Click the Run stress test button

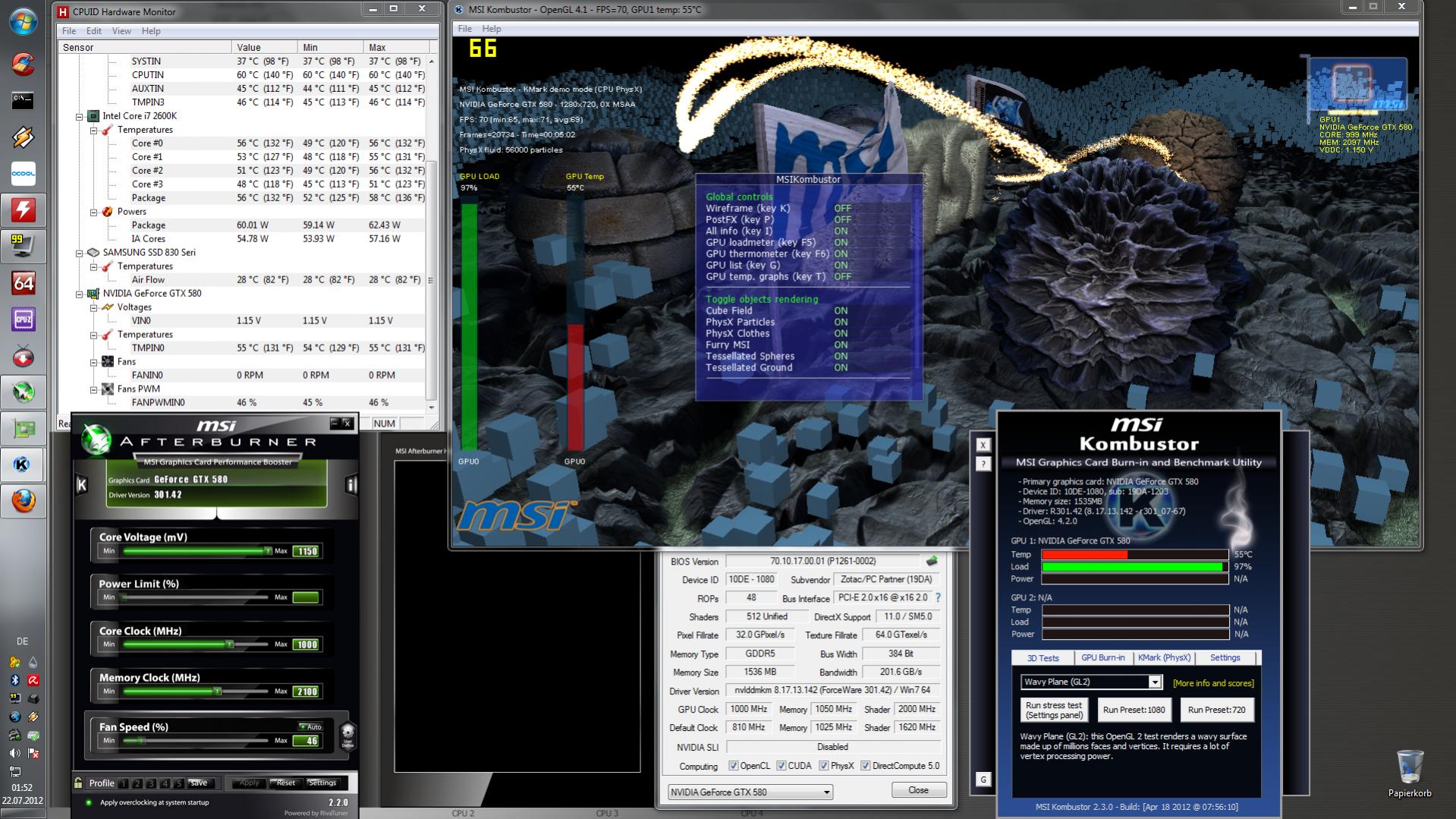tap(1054, 710)
